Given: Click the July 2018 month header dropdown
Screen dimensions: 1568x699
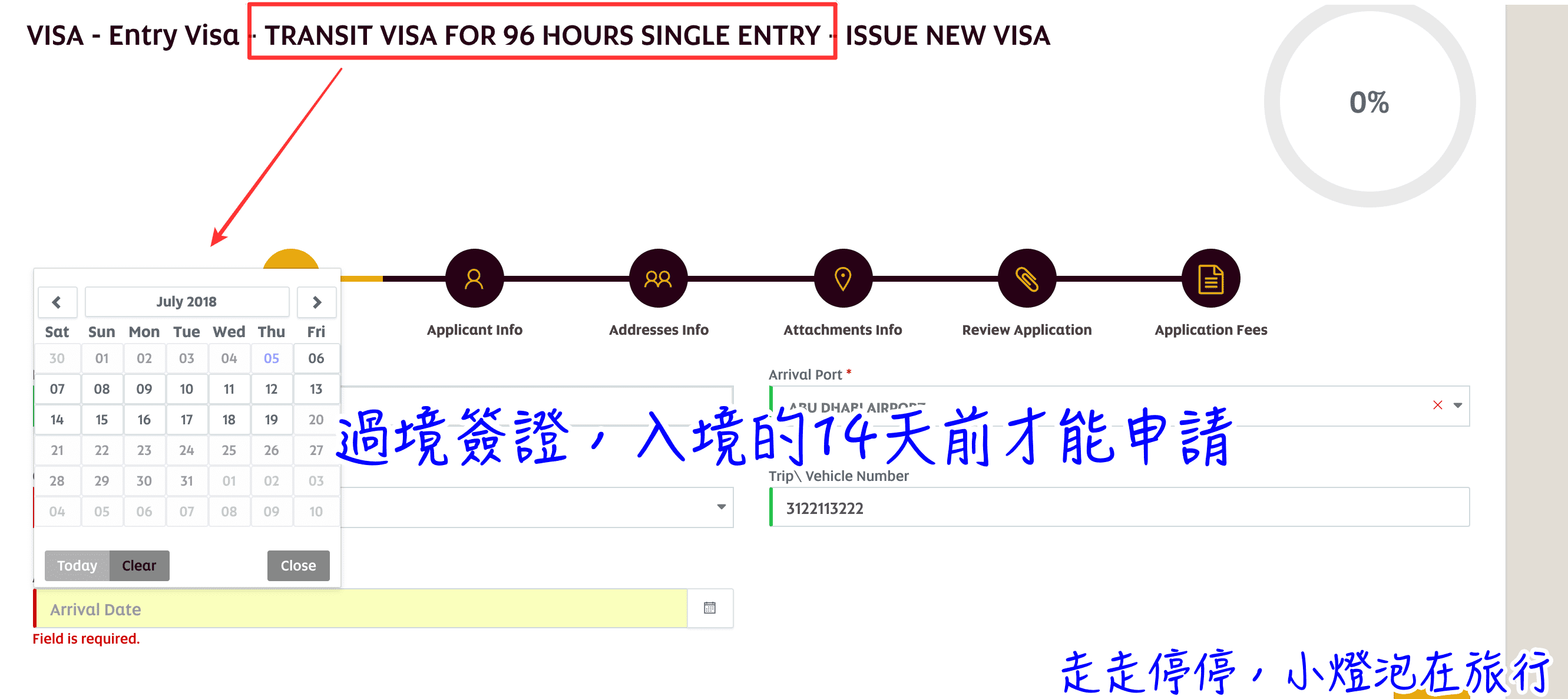Looking at the screenshot, I should (186, 300).
